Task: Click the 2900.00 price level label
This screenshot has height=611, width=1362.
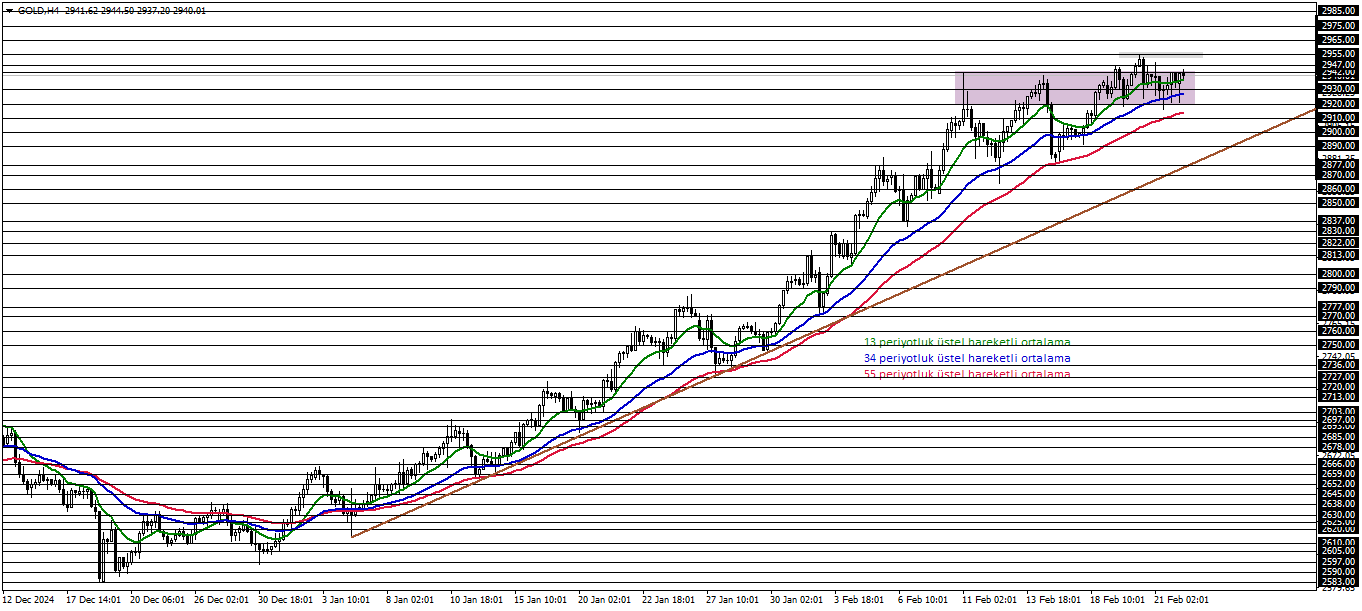Action: pos(1339,132)
